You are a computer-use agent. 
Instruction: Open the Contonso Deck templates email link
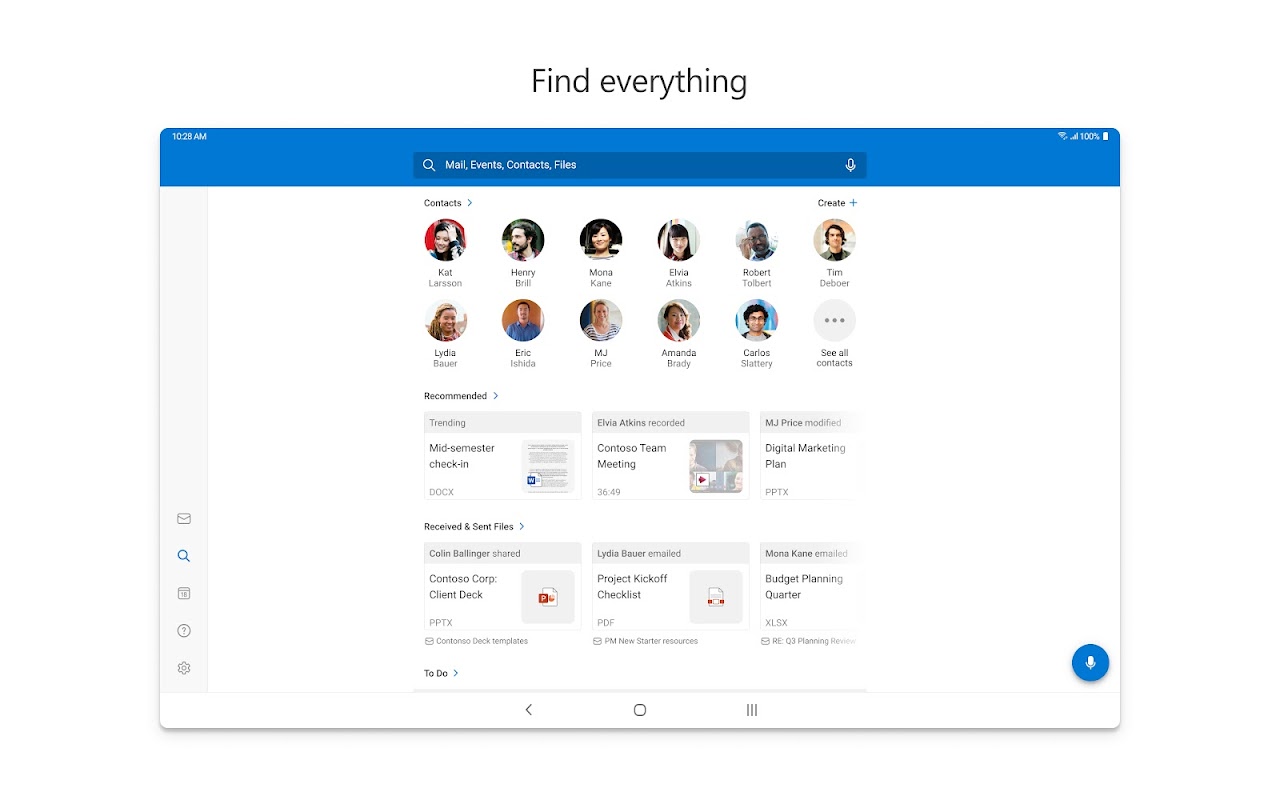point(481,641)
